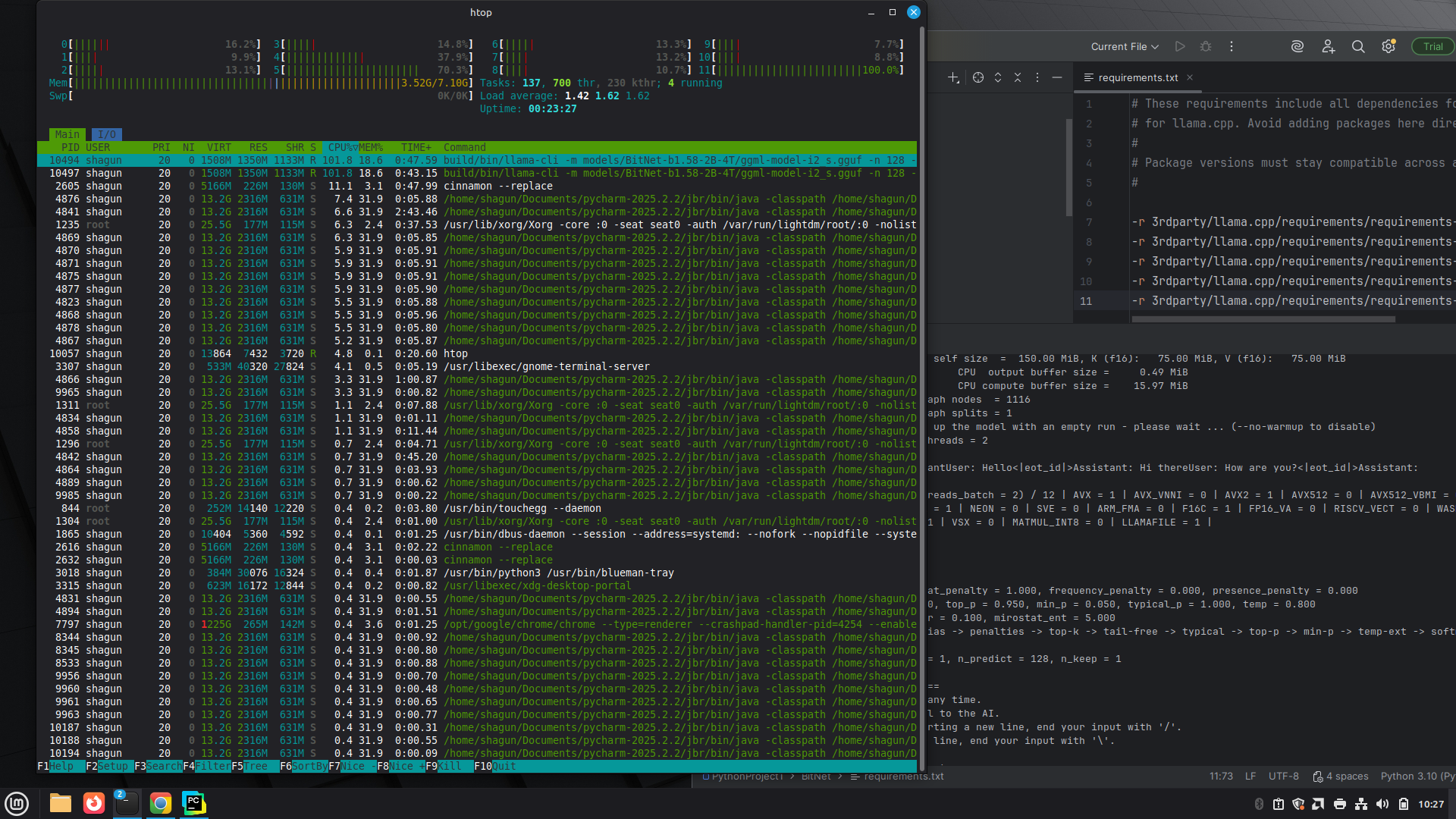The height and width of the screenshot is (819, 1456).
Task: Open the Current File run configuration dropdown
Action: (1125, 46)
